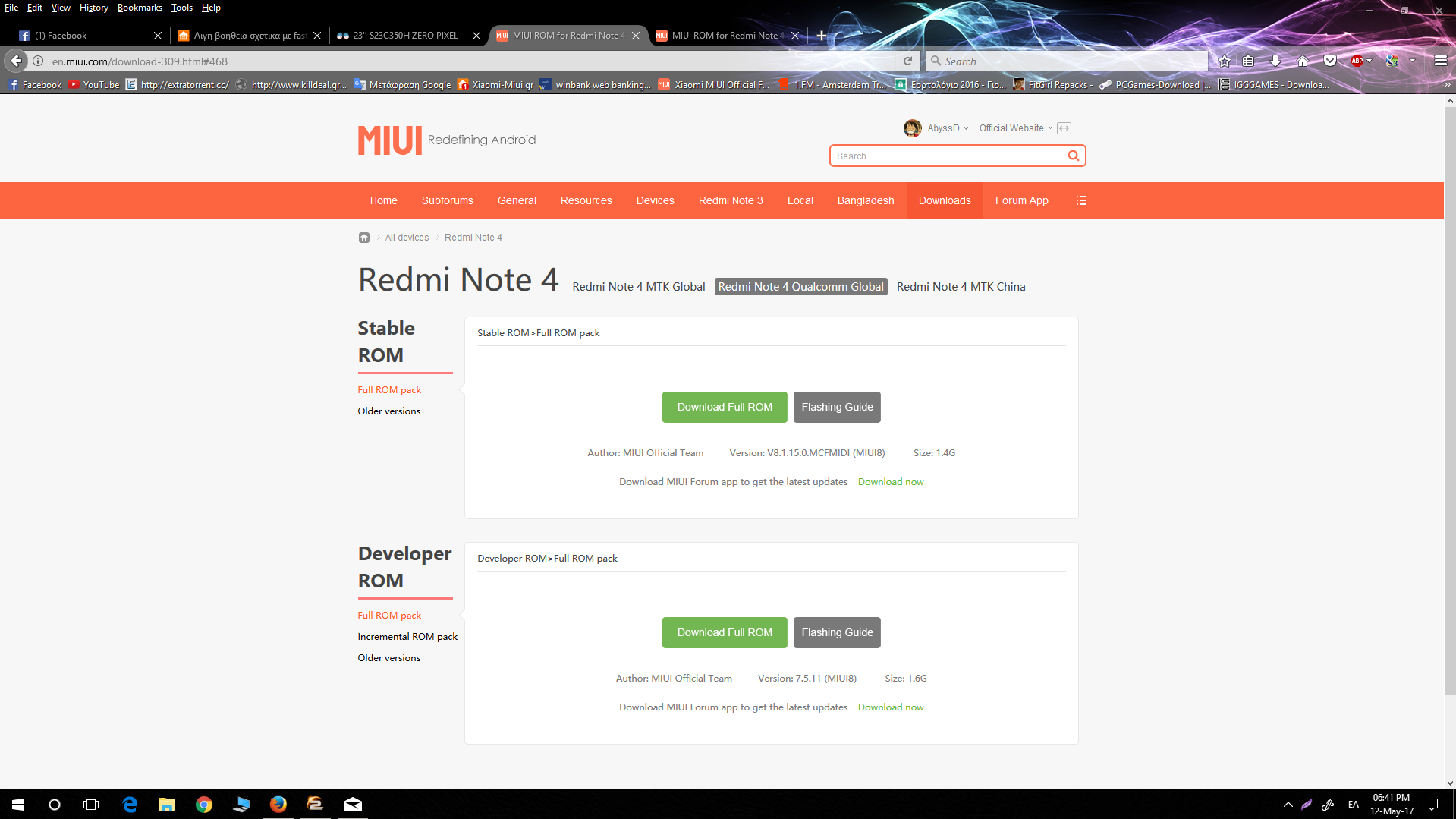
Task: Open the list icon at end of navigation bar
Action: [x=1081, y=200]
